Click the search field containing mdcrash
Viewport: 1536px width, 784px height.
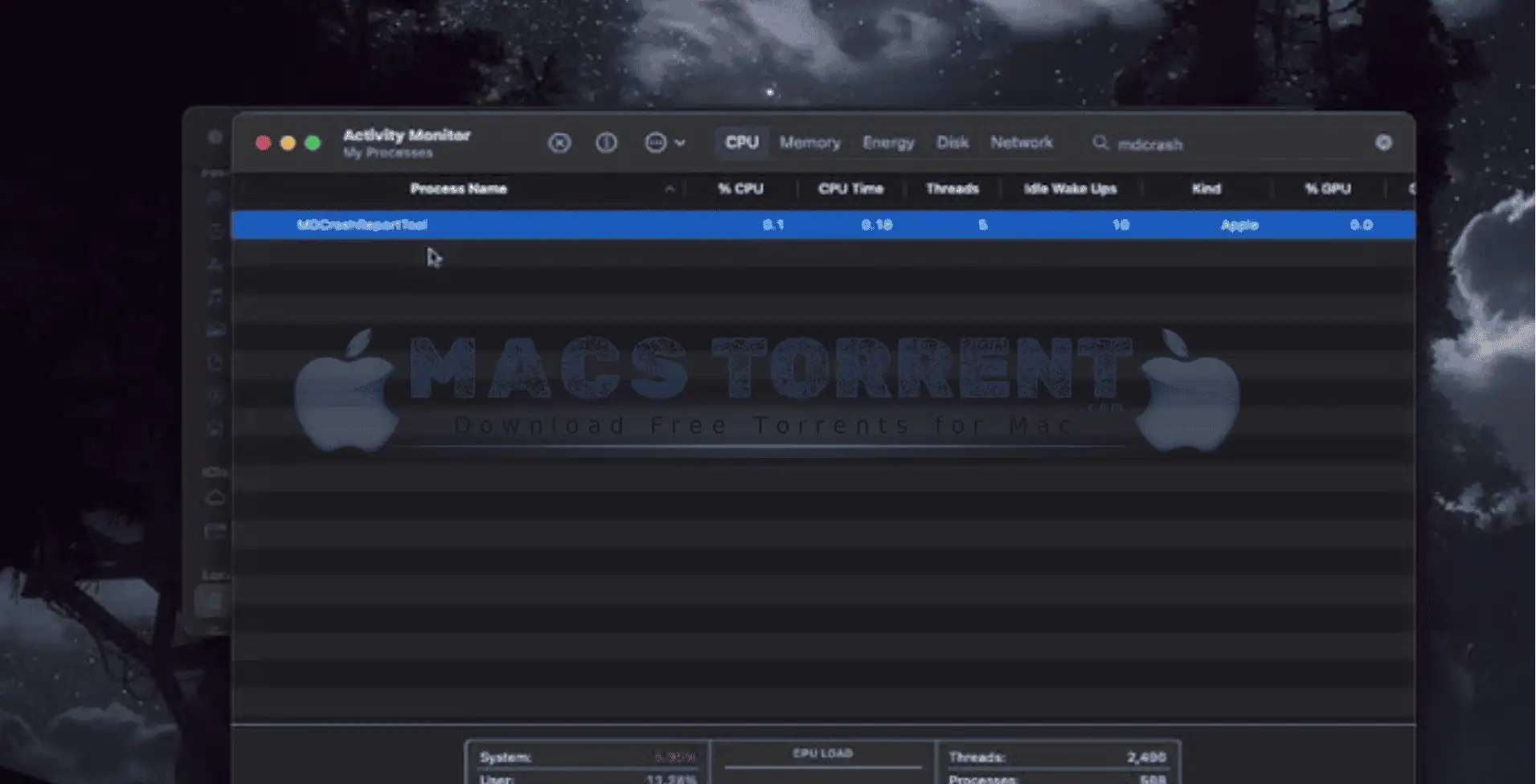tap(1242, 144)
